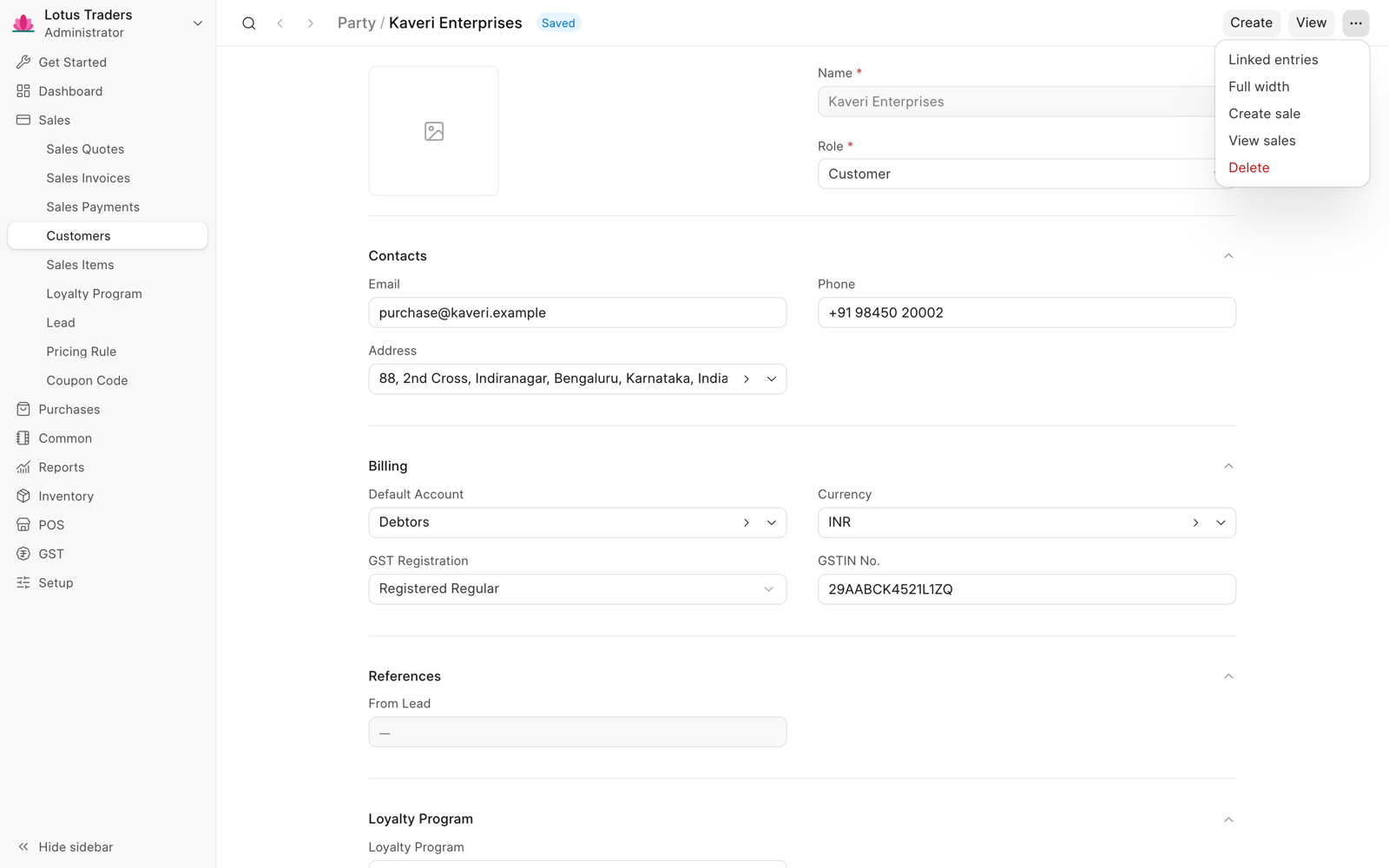
Task: Open the GST Registration dropdown
Action: point(577,589)
